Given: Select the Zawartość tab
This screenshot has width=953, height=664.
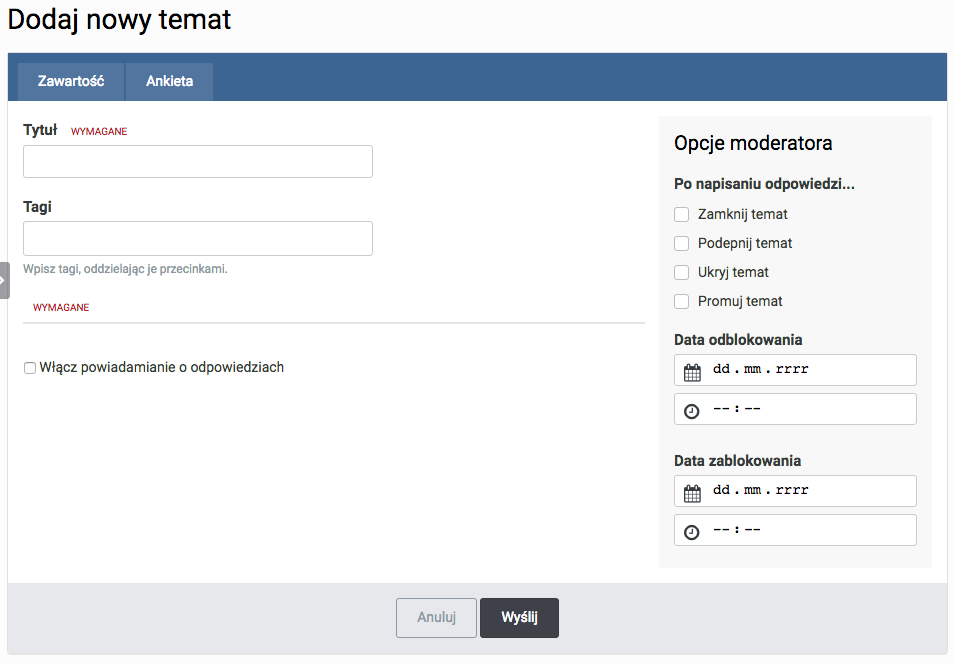Looking at the screenshot, I should coord(71,81).
